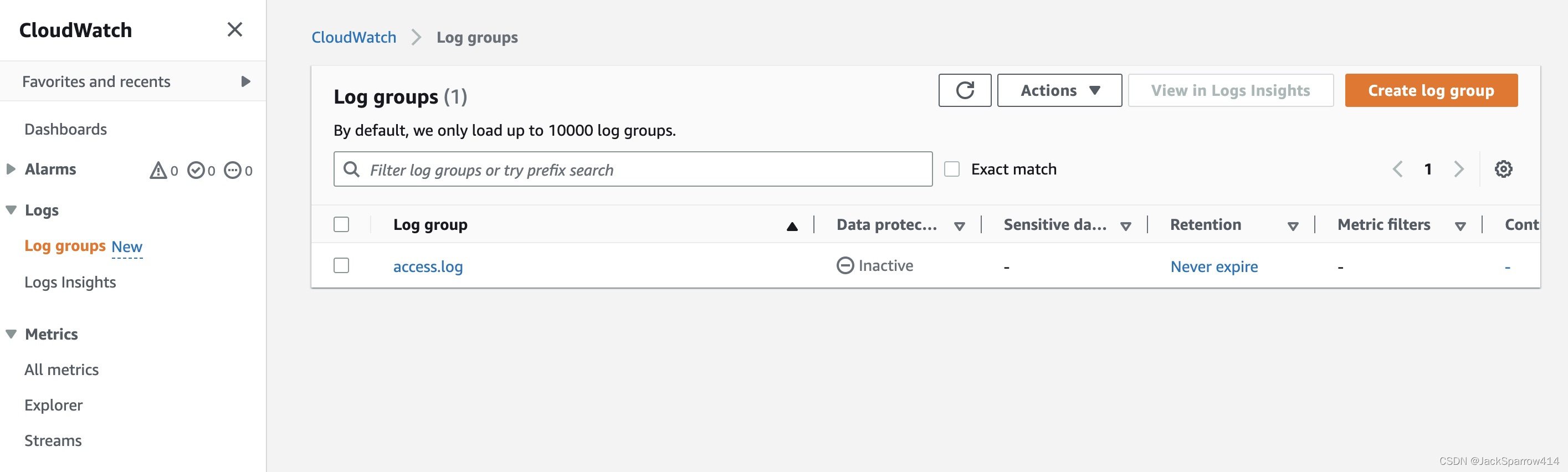Screen dimensions: 1568x472
Task: Click the insufficient data alarms icon
Action: pyautogui.click(x=233, y=170)
